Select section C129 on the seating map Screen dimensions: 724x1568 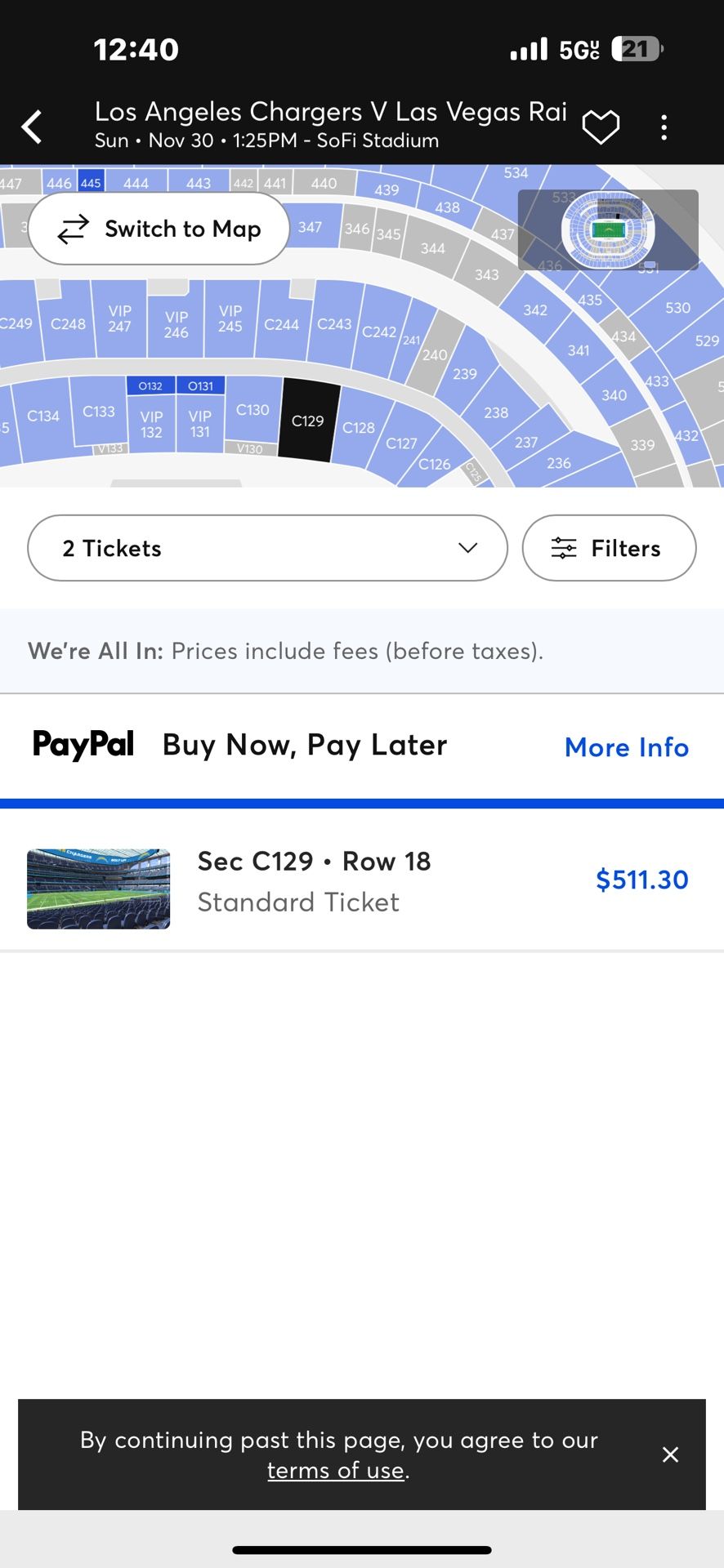tap(308, 421)
